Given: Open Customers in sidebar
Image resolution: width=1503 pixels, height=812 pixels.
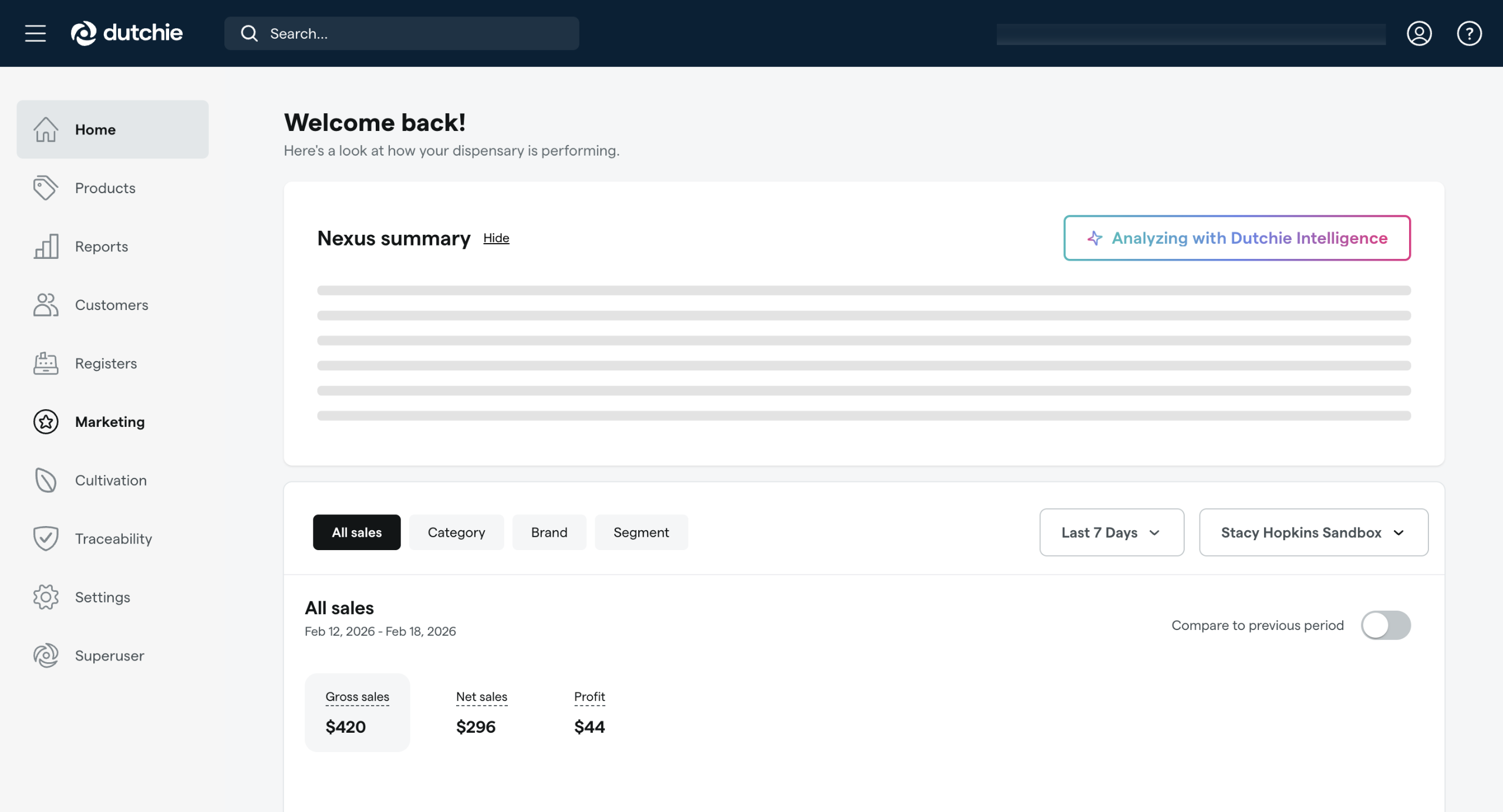Looking at the screenshot, I should pyautogui.click(x=113, y=305).
